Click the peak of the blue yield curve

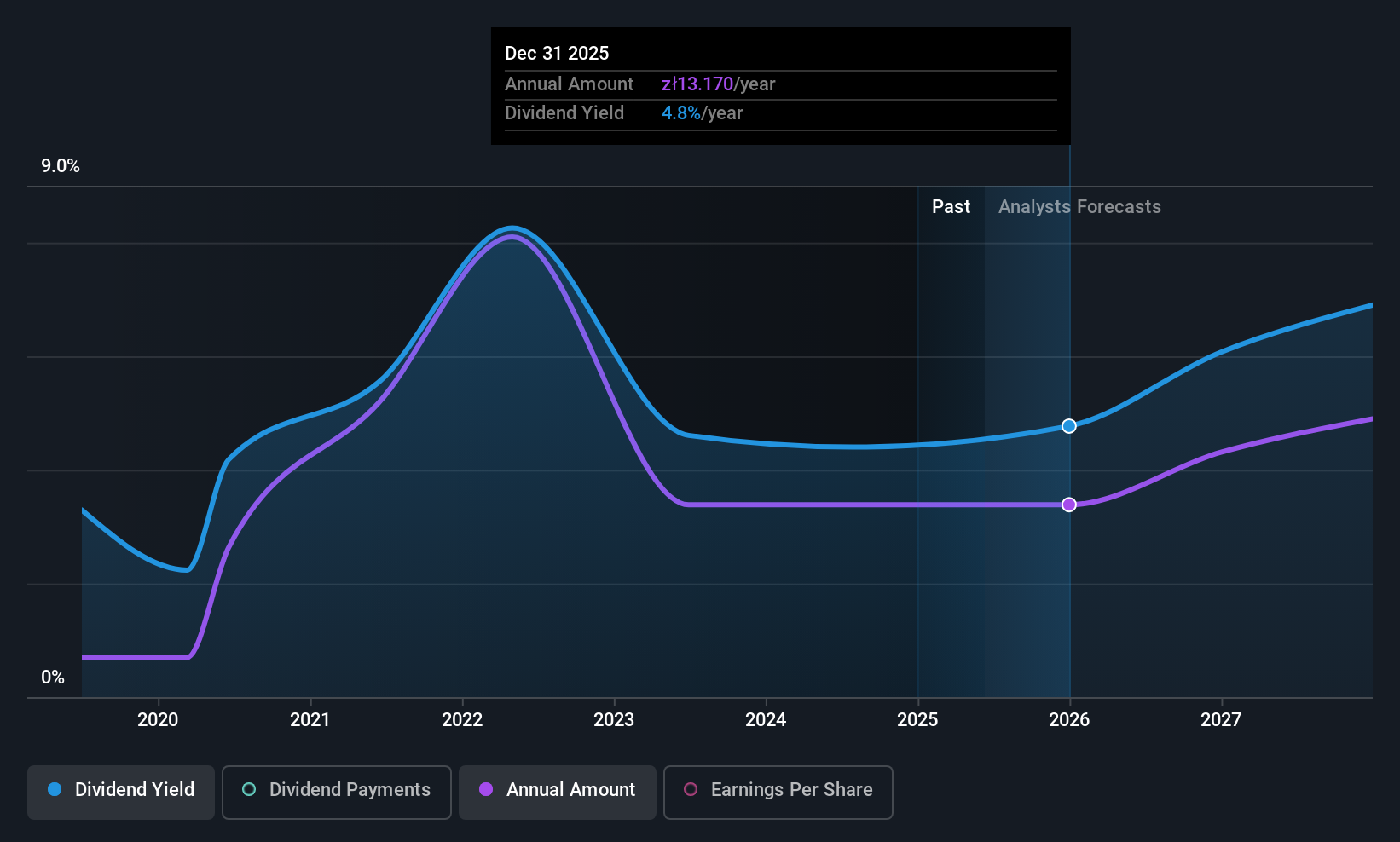click(x=512, y=228)
